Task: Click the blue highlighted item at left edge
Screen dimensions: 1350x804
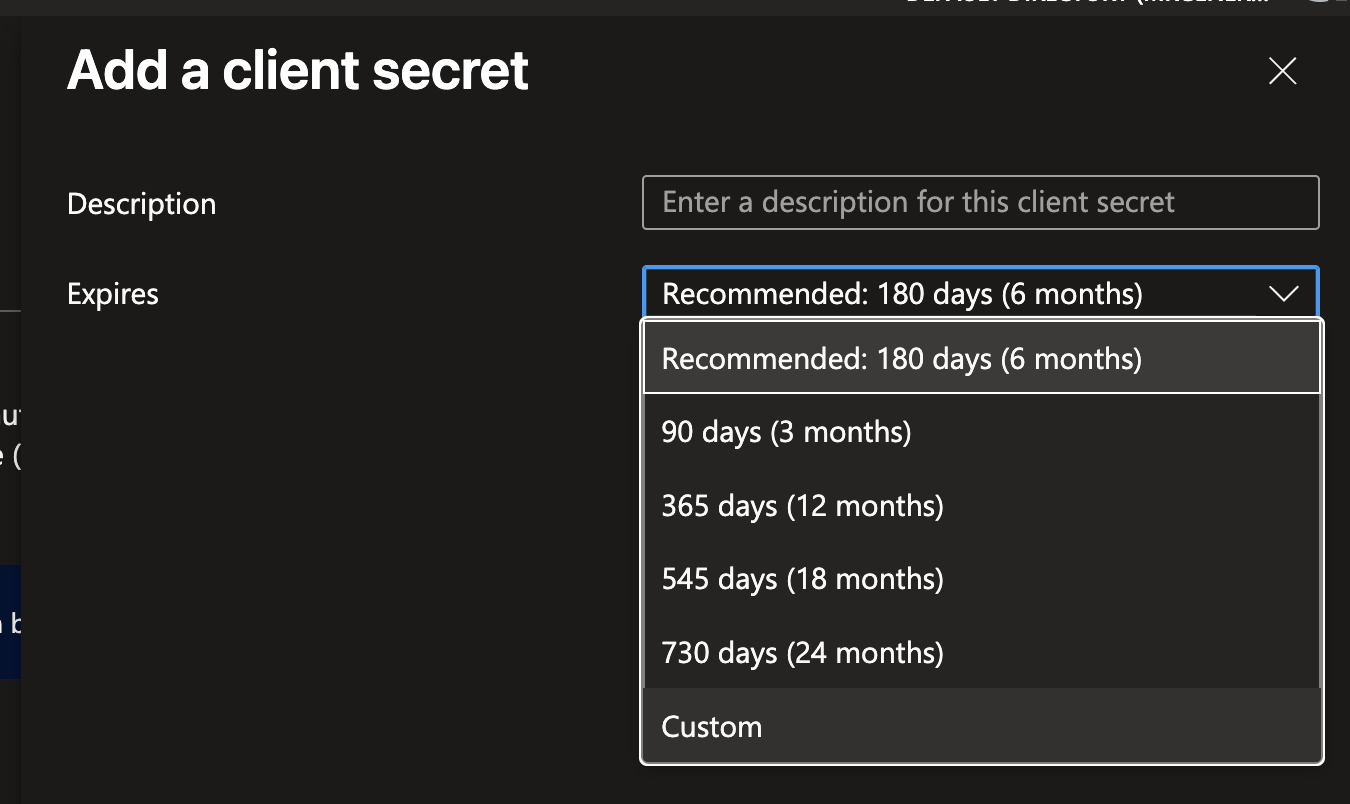Action: coord(9,622)
